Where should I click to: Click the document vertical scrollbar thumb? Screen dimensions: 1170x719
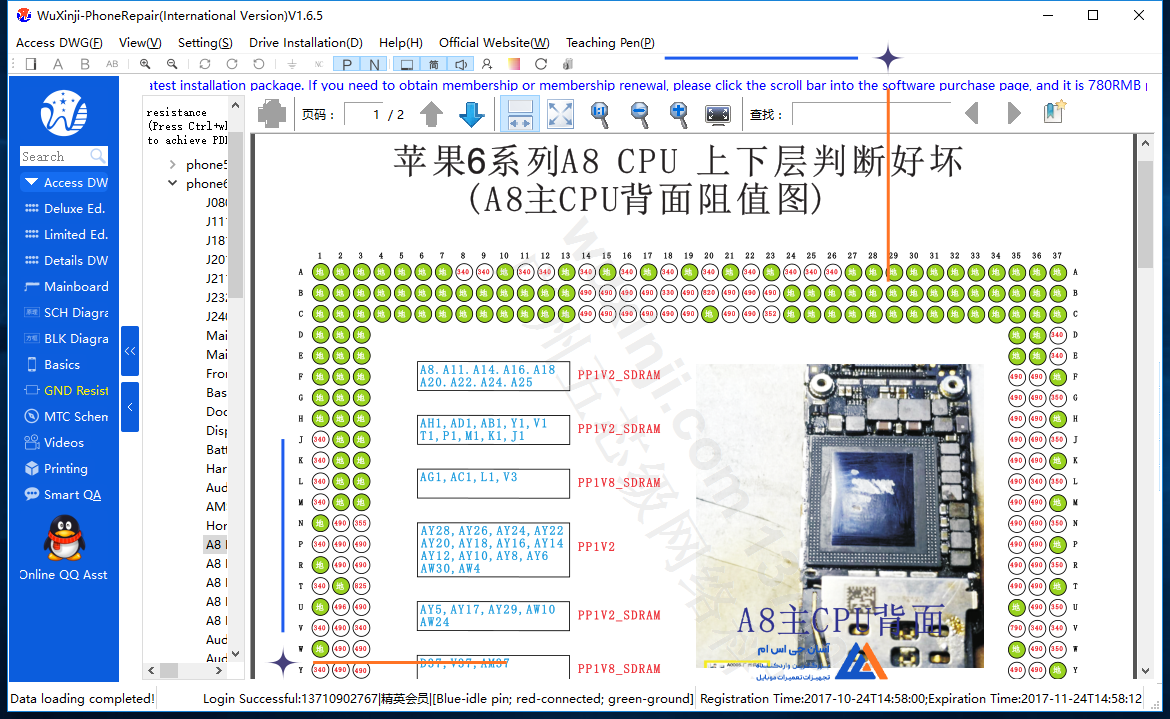coord(1145,213)
